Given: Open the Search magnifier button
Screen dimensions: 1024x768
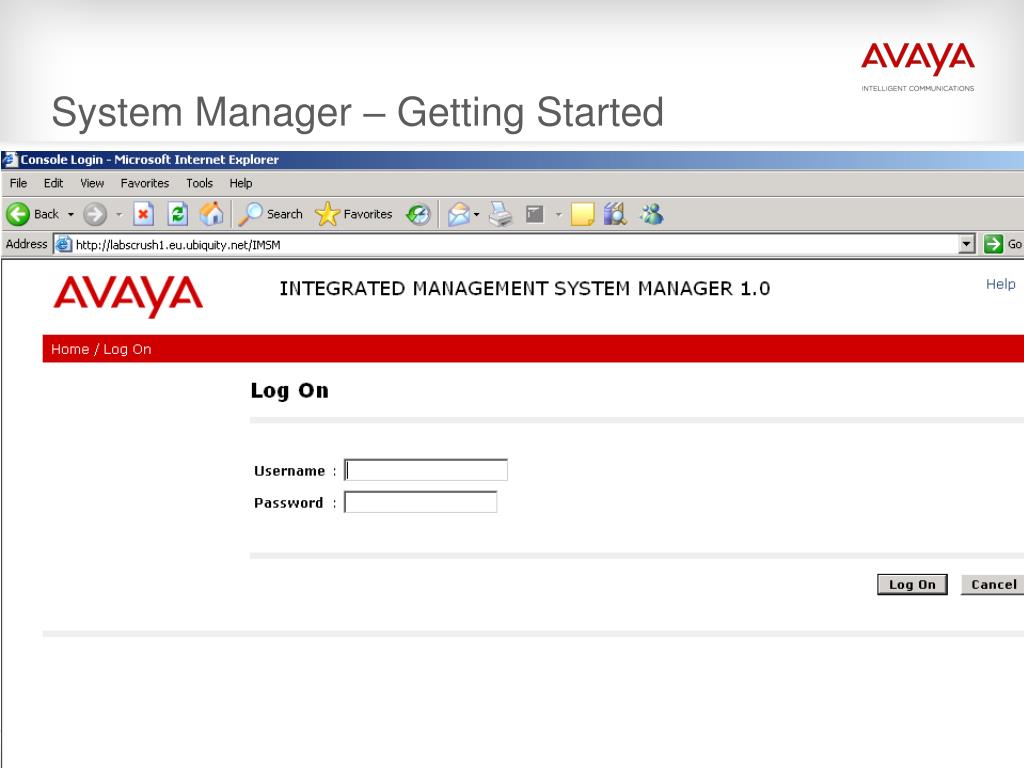Looking at the screenshot, I should tap(270, 214).
